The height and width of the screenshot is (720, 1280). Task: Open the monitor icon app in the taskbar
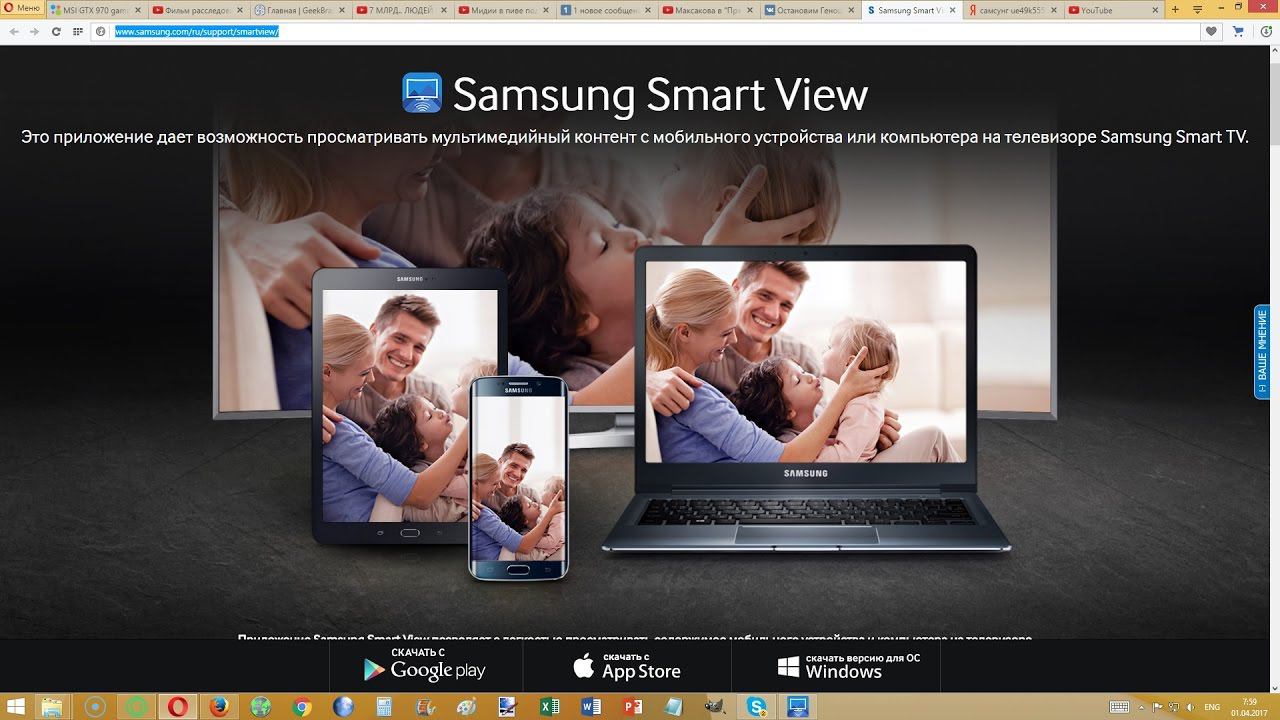pos(797,706)
